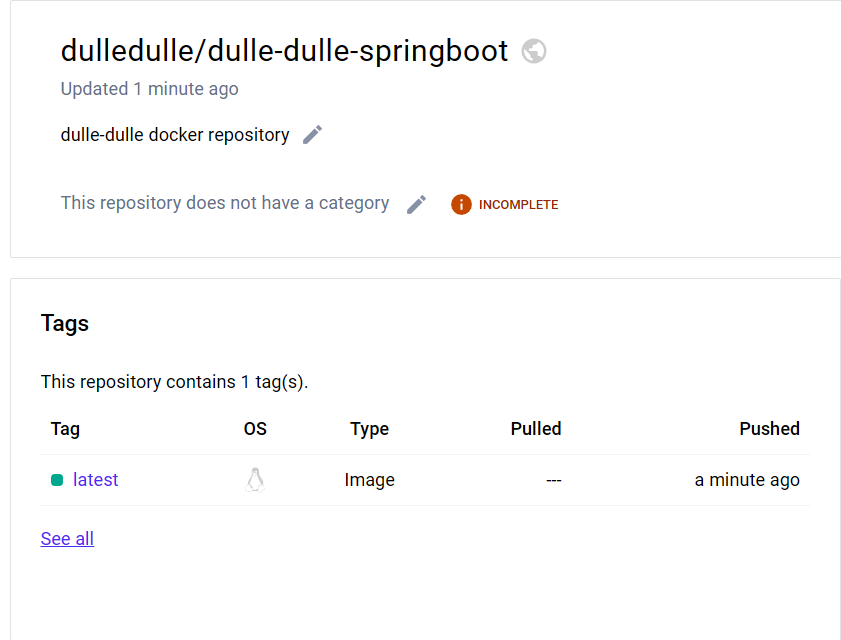Open the See all tags link
Viewport: 841px width, 640px height.
point(67,539)
